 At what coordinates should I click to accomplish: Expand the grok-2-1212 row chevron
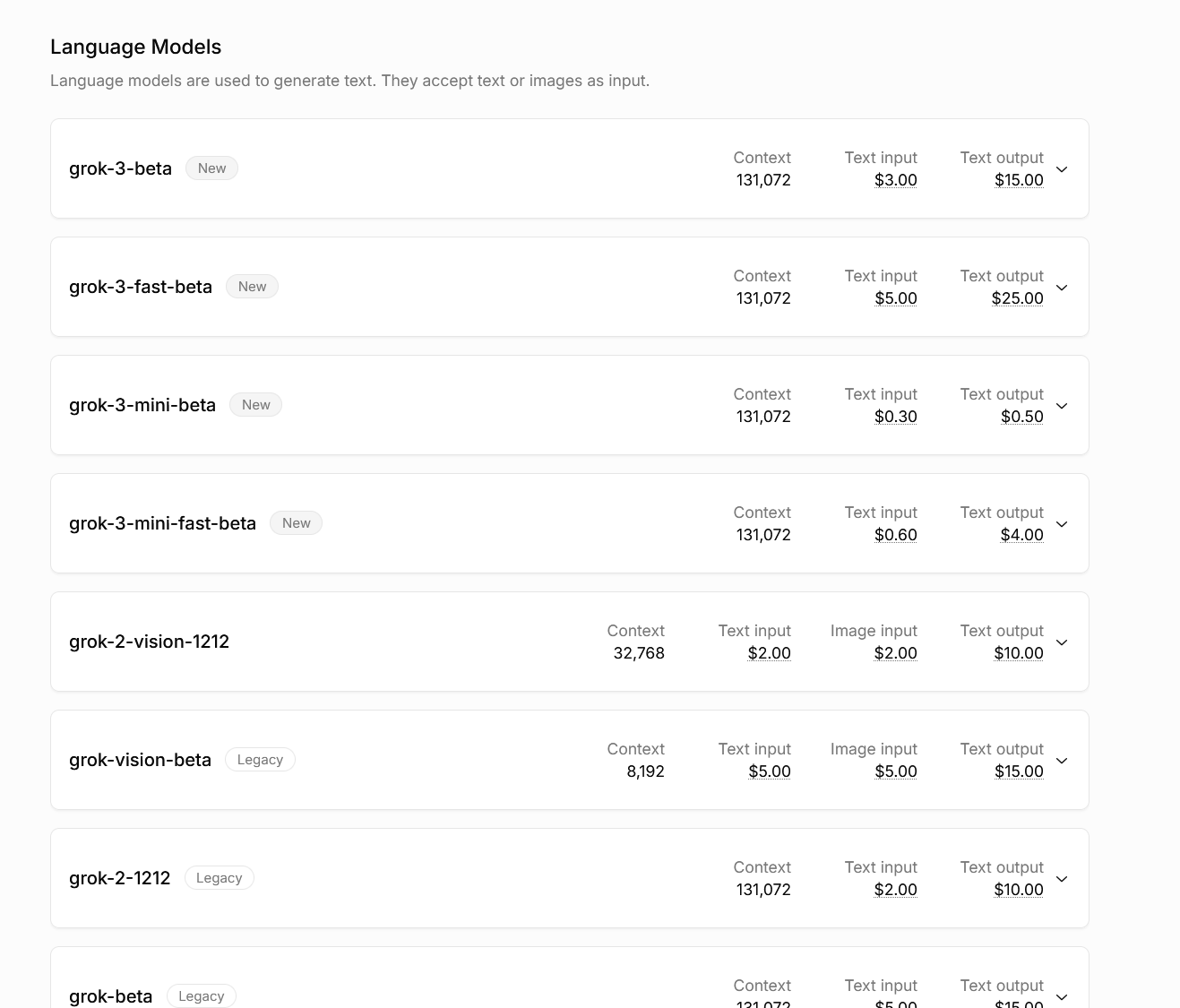1062,879
